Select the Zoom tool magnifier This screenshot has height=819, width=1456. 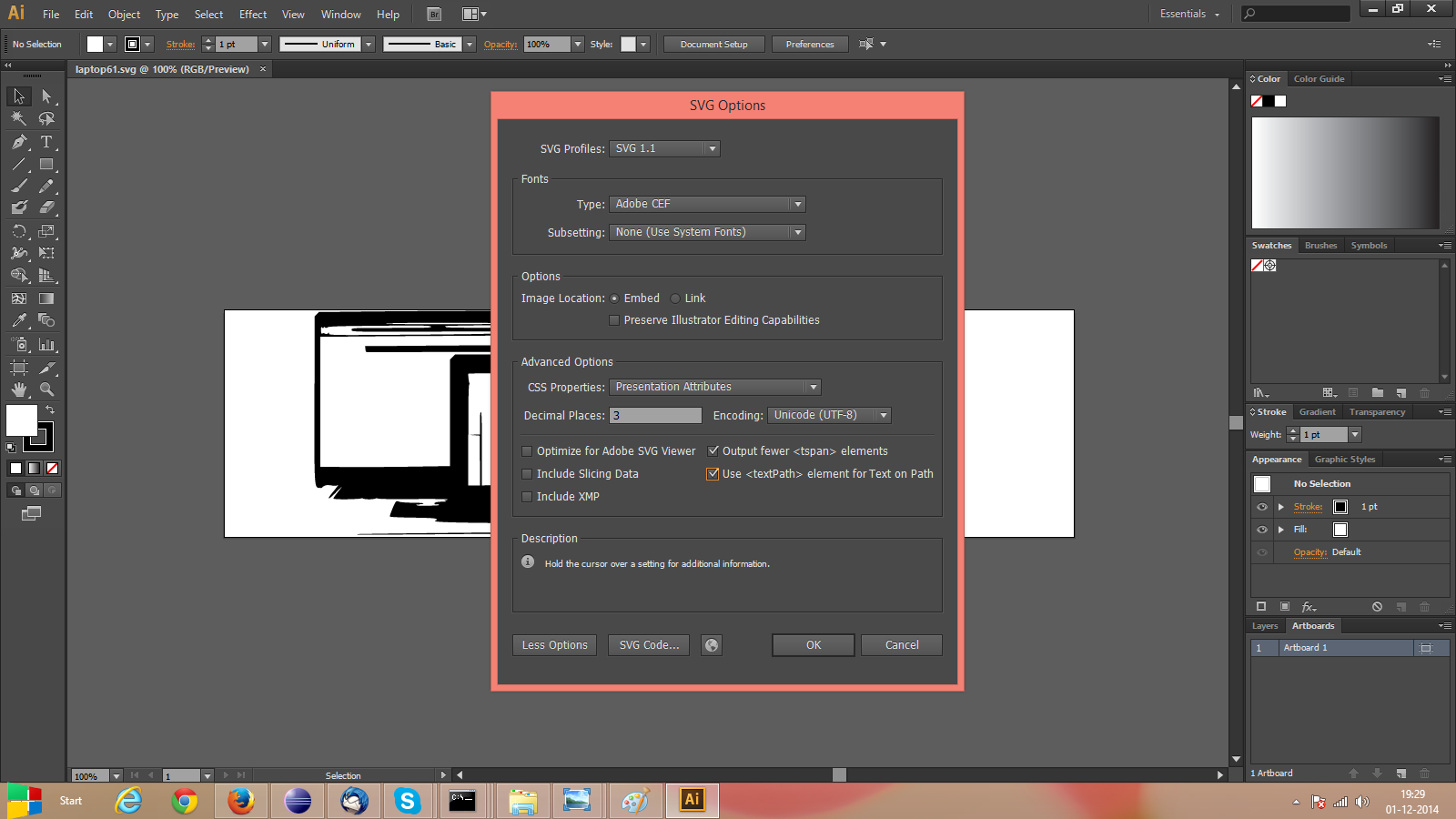click(46, 389)
